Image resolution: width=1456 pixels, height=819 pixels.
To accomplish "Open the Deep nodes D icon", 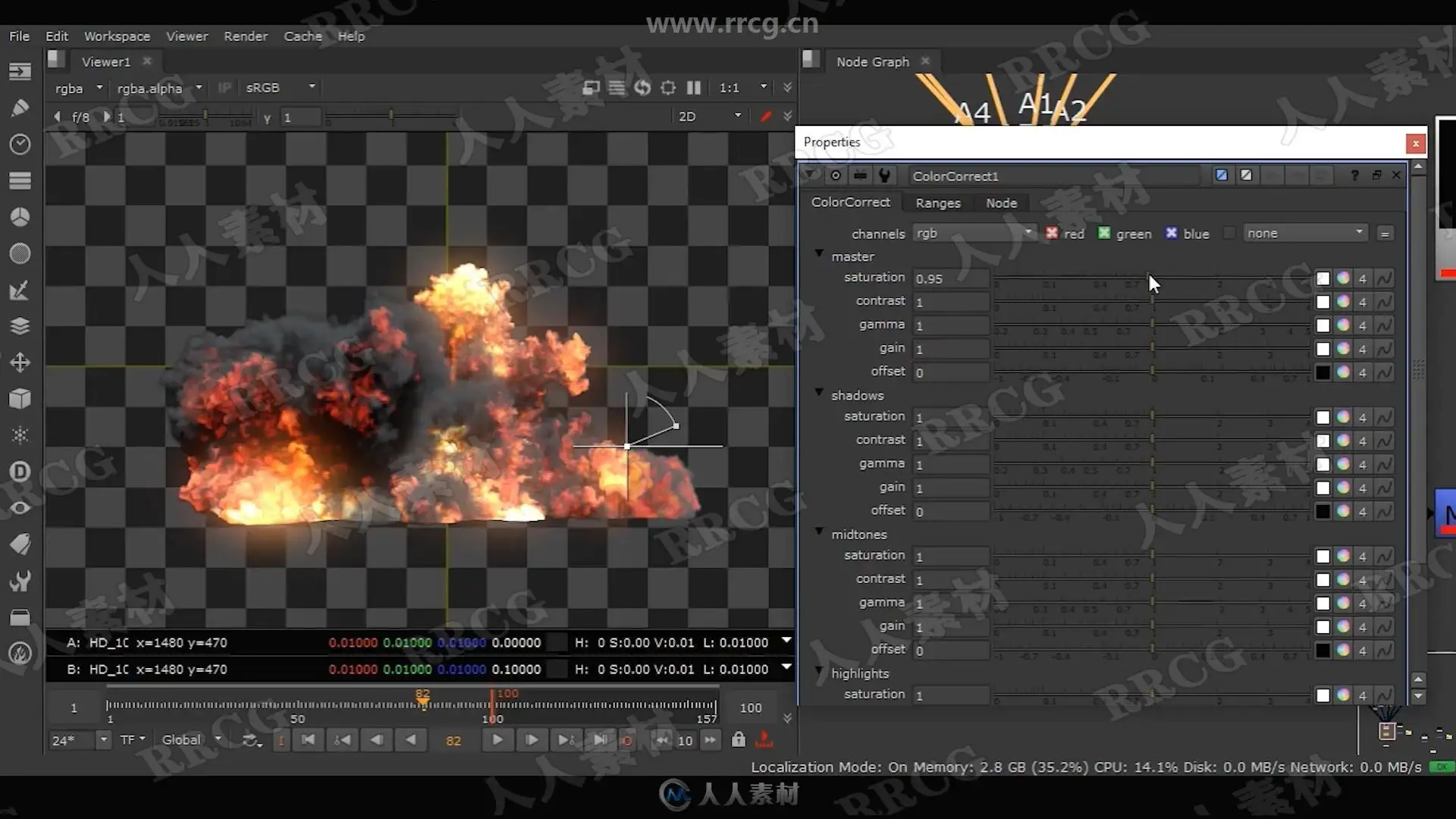I will [x=20, y=472].
